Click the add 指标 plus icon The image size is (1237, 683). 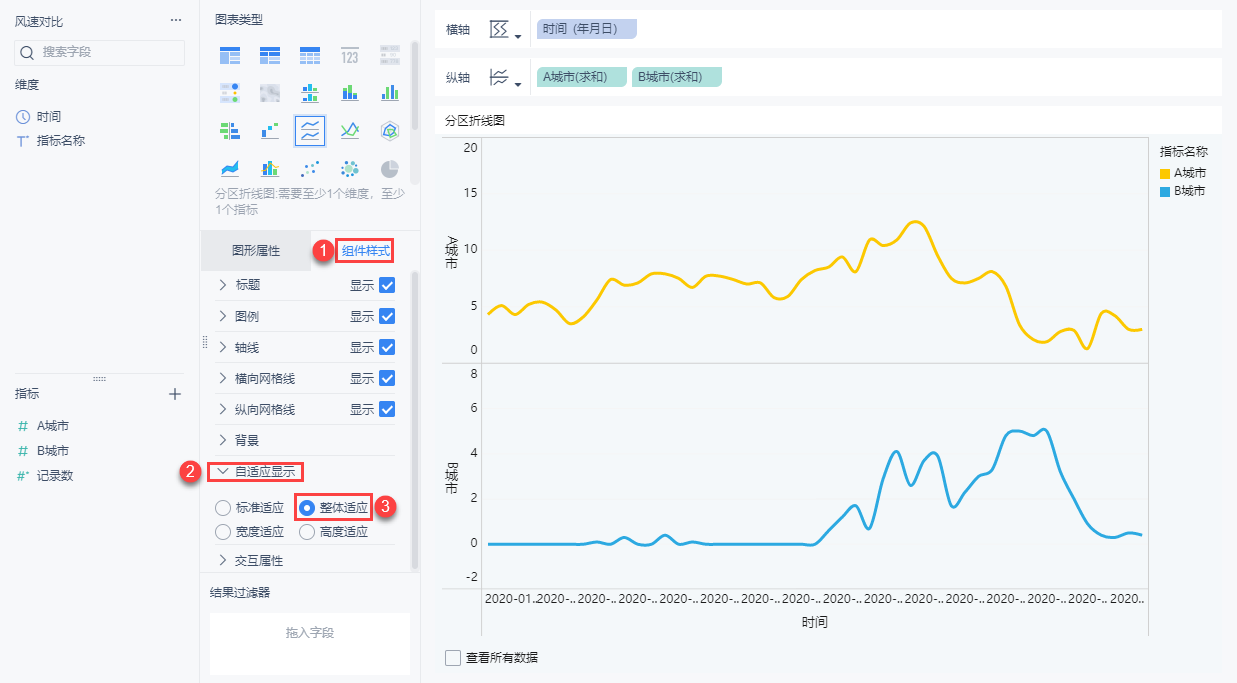pos(175,394)
